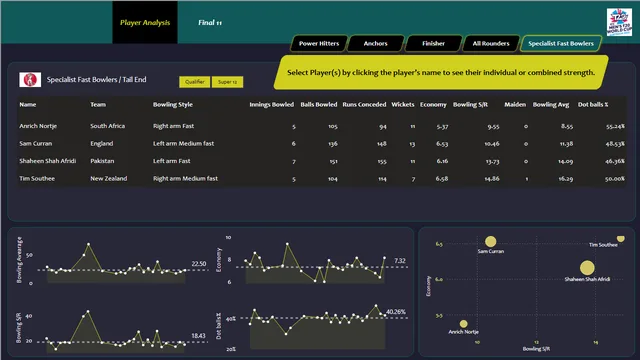The width and height of the screenshot is (640, 360).
Task: Click Tim Southee's 50.00% dot balls value
Action: click(615, 179)
